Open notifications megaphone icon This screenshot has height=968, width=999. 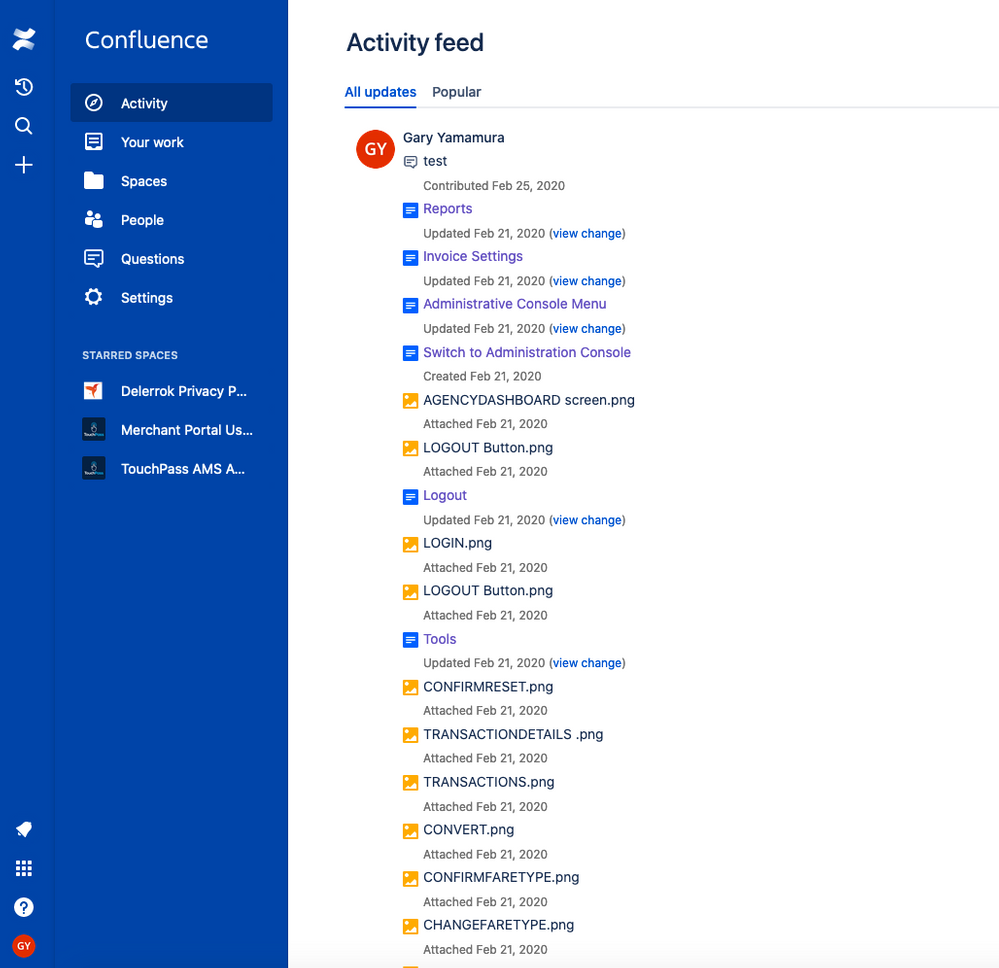point(24,829)
